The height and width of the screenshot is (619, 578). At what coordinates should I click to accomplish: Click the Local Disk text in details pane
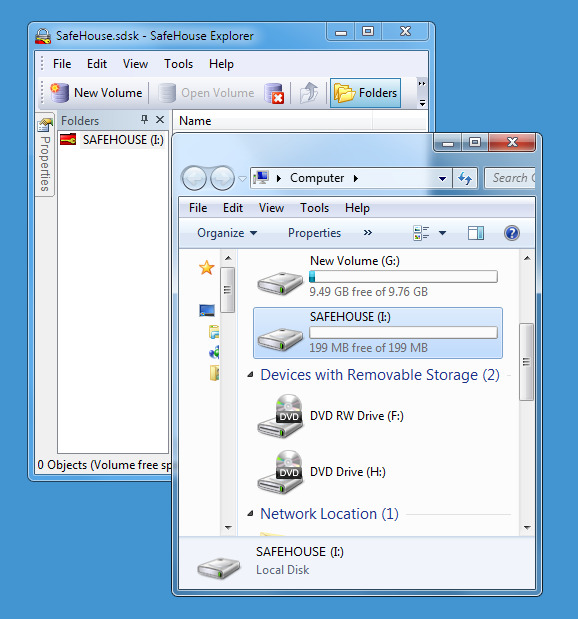point(283,570)
